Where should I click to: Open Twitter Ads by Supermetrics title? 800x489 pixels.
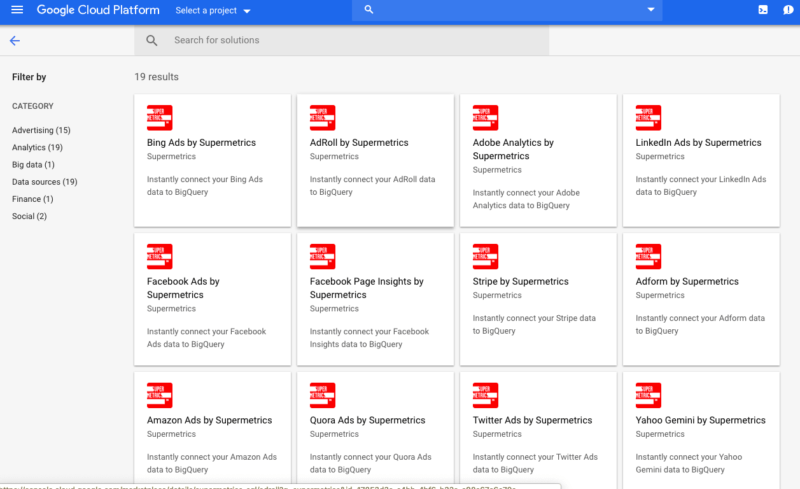coord(533,421)
